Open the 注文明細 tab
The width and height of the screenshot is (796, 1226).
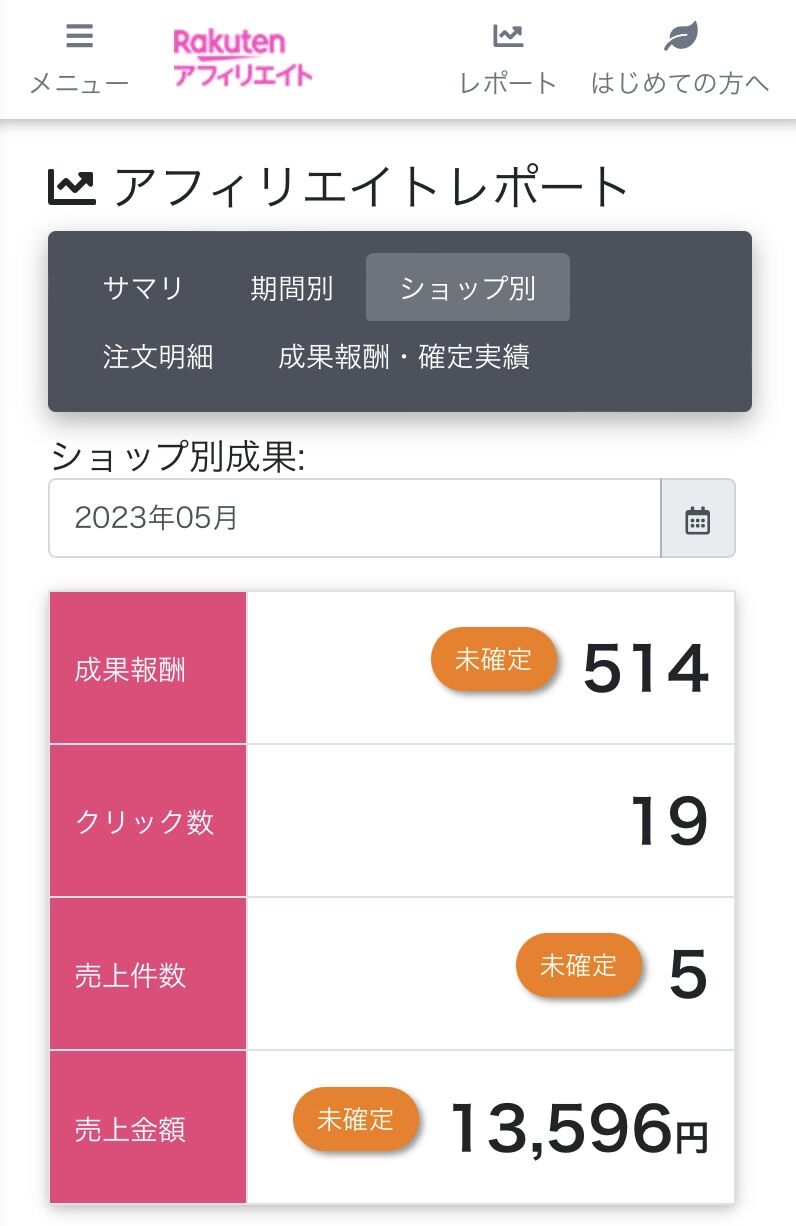(158, 356)
